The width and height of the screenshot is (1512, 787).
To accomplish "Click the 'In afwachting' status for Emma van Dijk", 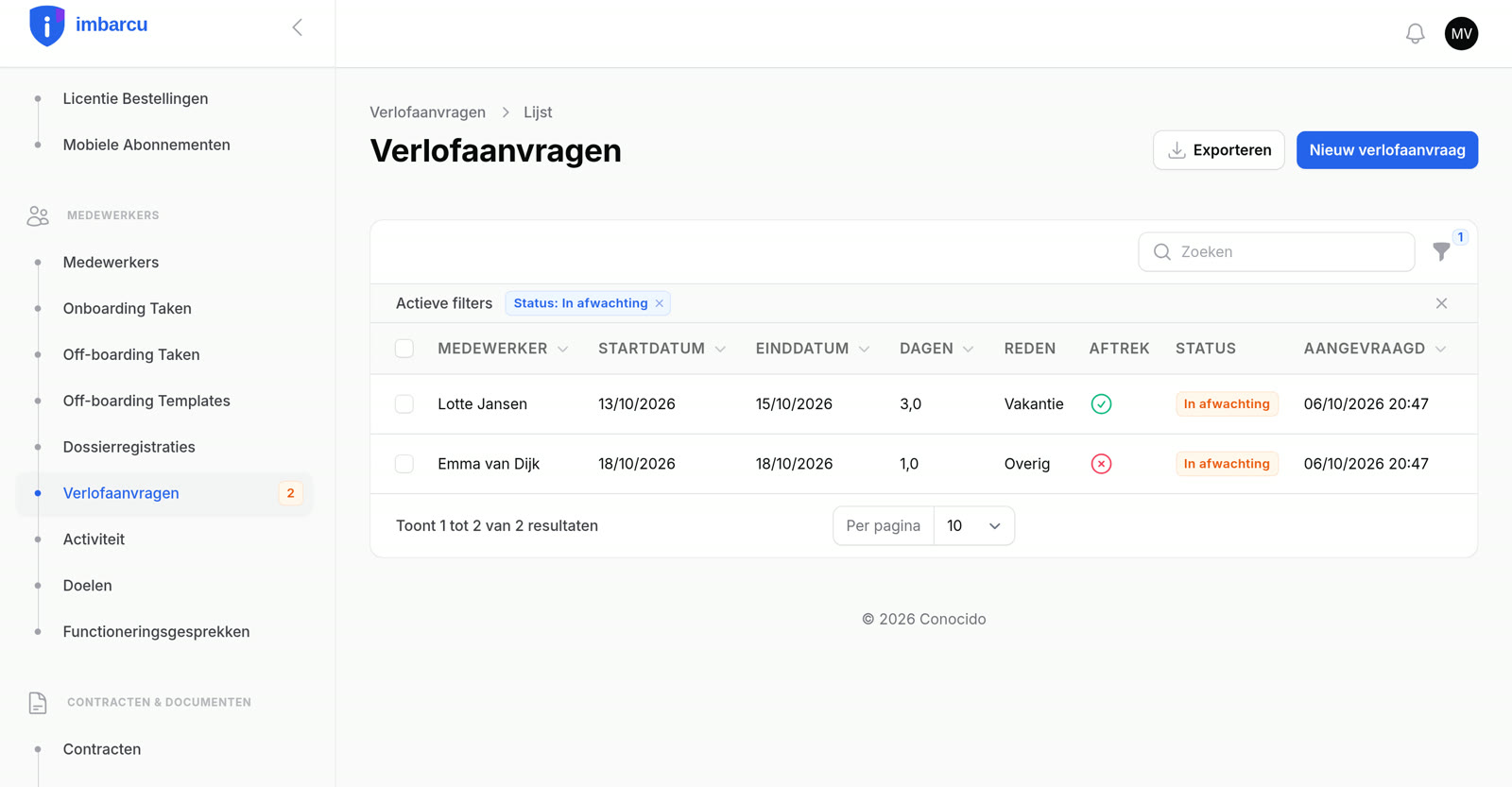I will pyautogui.click(x=1227, y=464).
